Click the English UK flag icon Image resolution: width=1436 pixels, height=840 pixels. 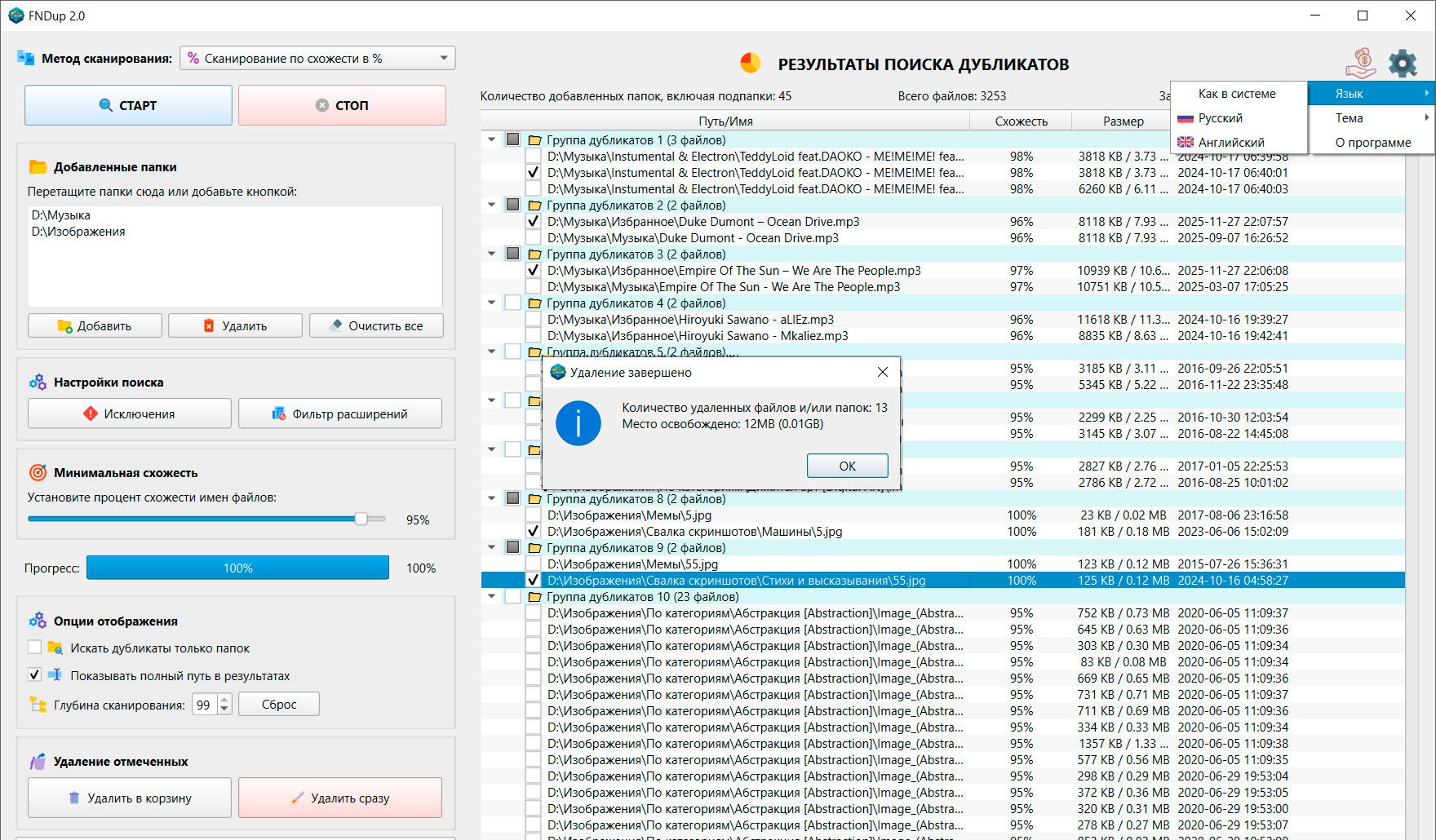coord(1186,143)
